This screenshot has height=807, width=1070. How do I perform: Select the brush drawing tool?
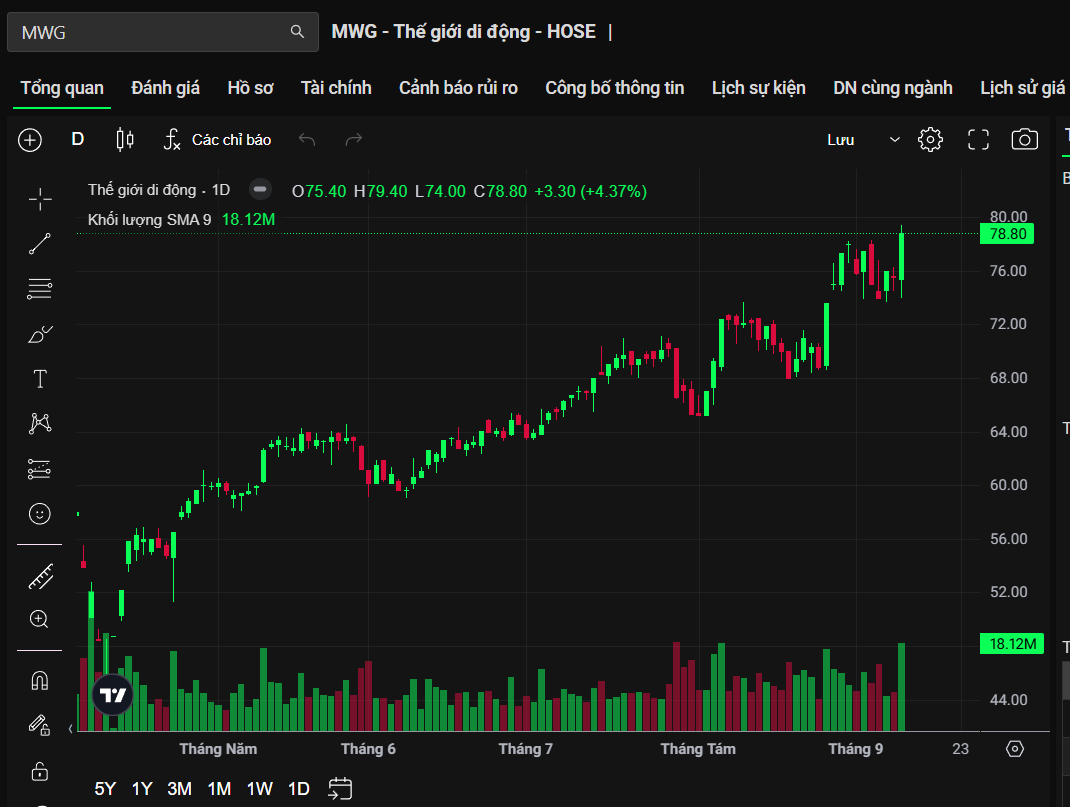[x=40, y=334]
